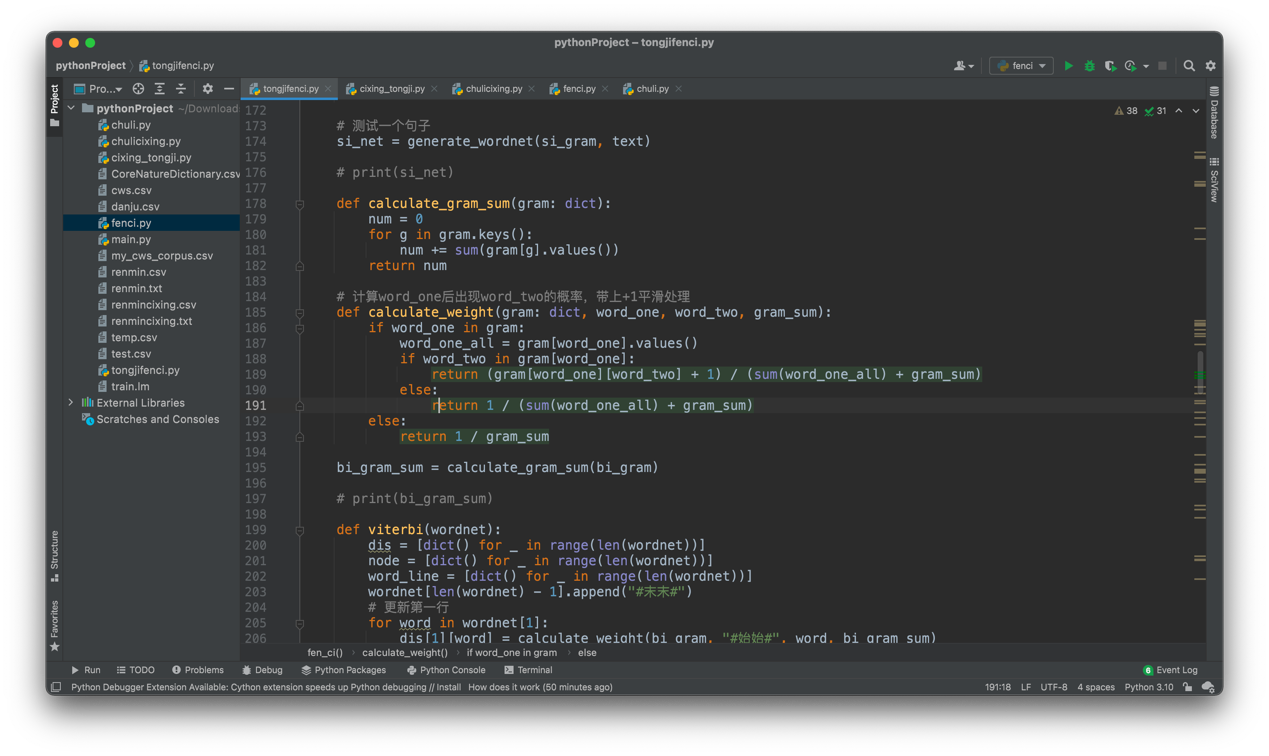Fold the for loop at line 205
This screenshot has width=1269, height=756.
pyautogui.click(x=299, y=623)
